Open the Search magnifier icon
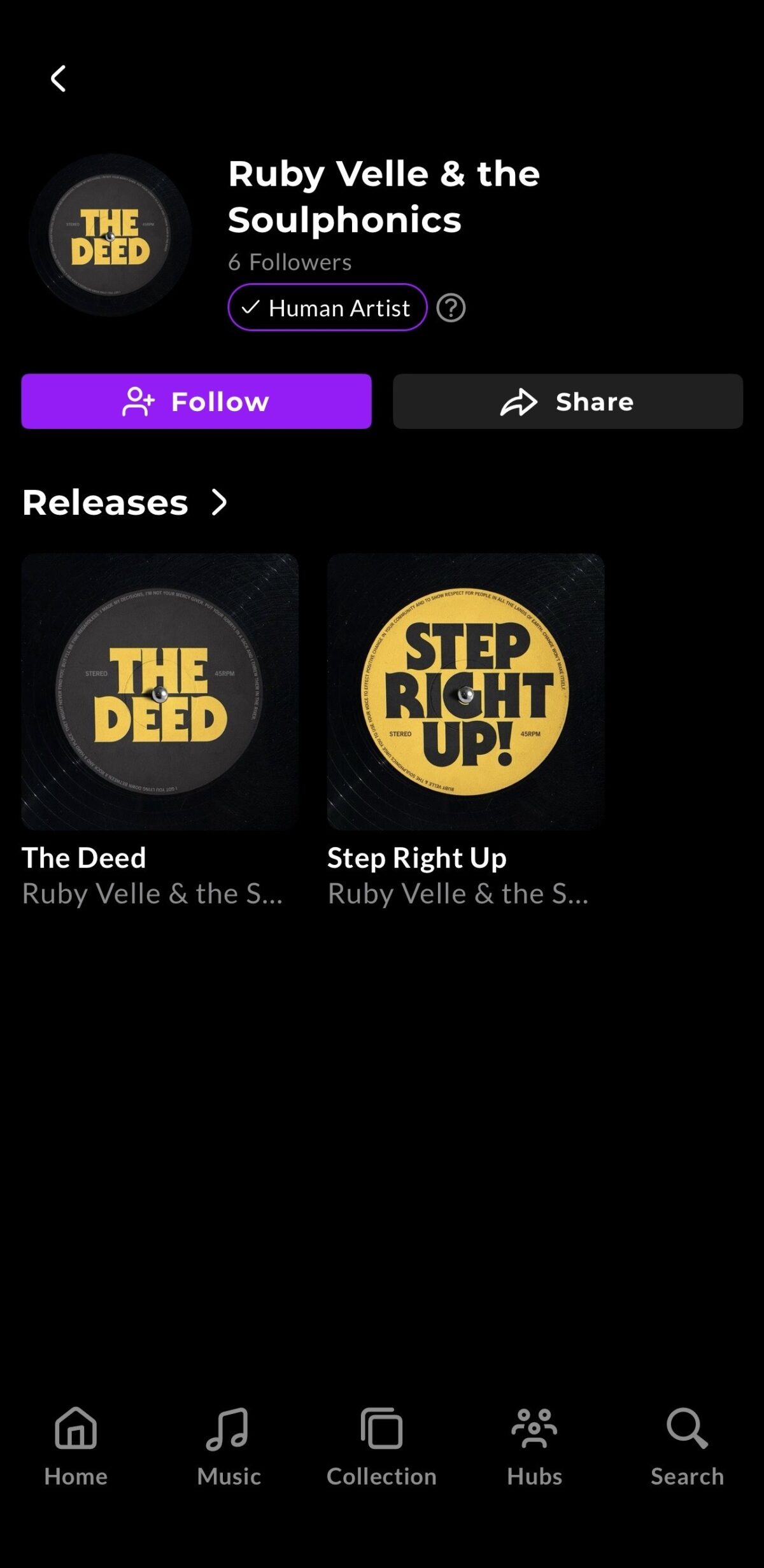 [687, 1427]
